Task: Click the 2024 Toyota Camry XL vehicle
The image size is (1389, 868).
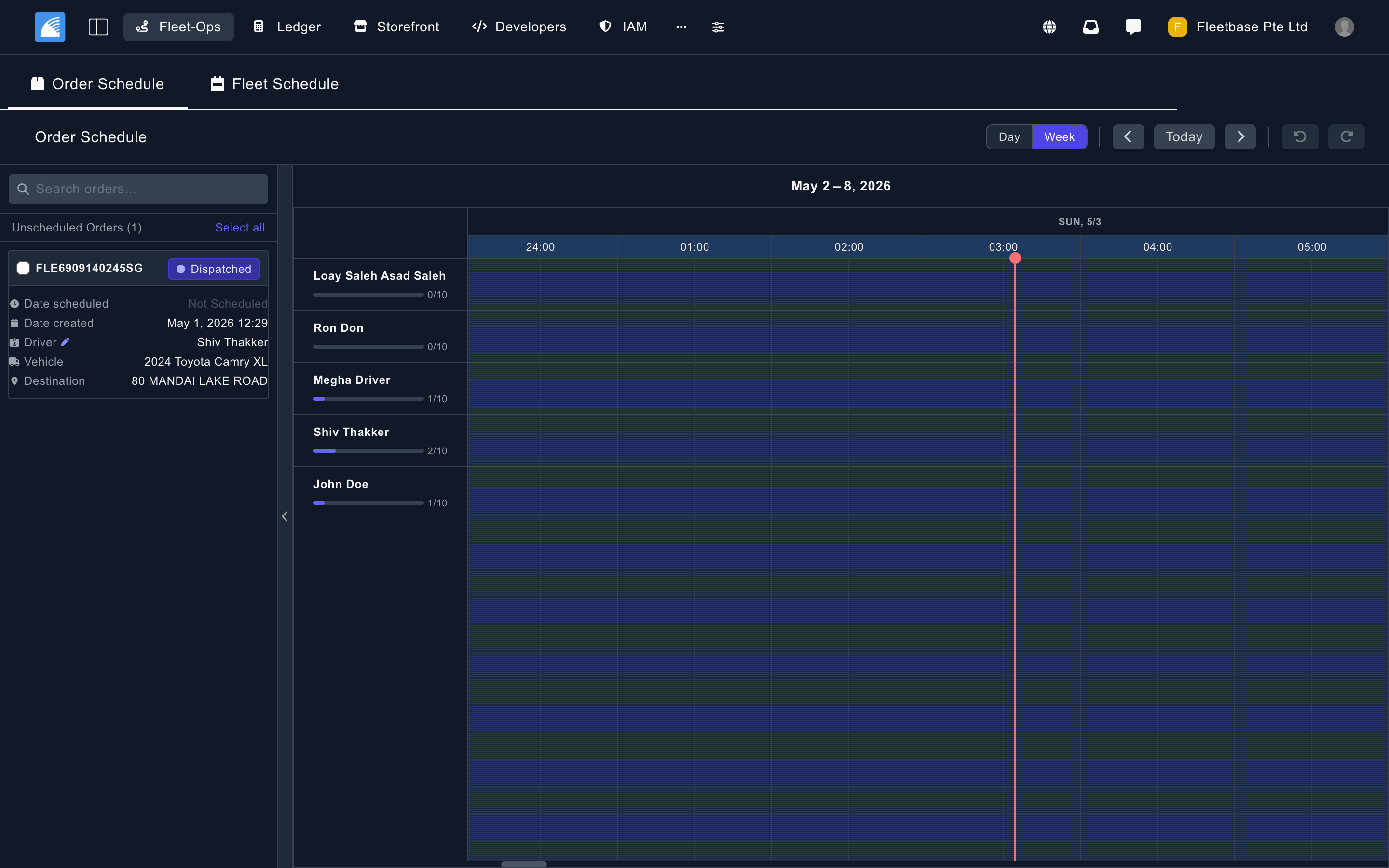Action: (205, 362)
